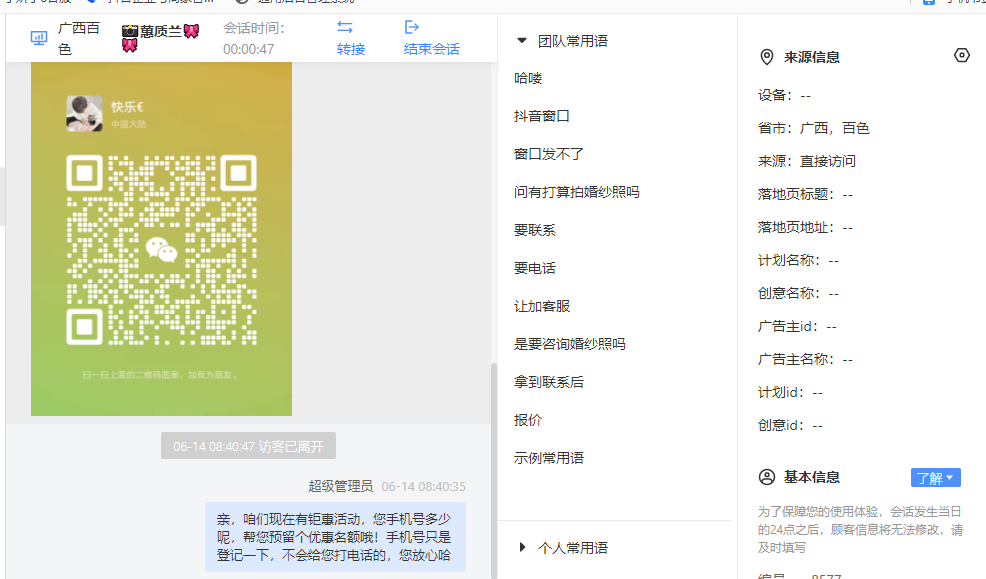This screenshot has height=579, width=986.
Task: Click the visitor location 广西百色
Action: 79,38
